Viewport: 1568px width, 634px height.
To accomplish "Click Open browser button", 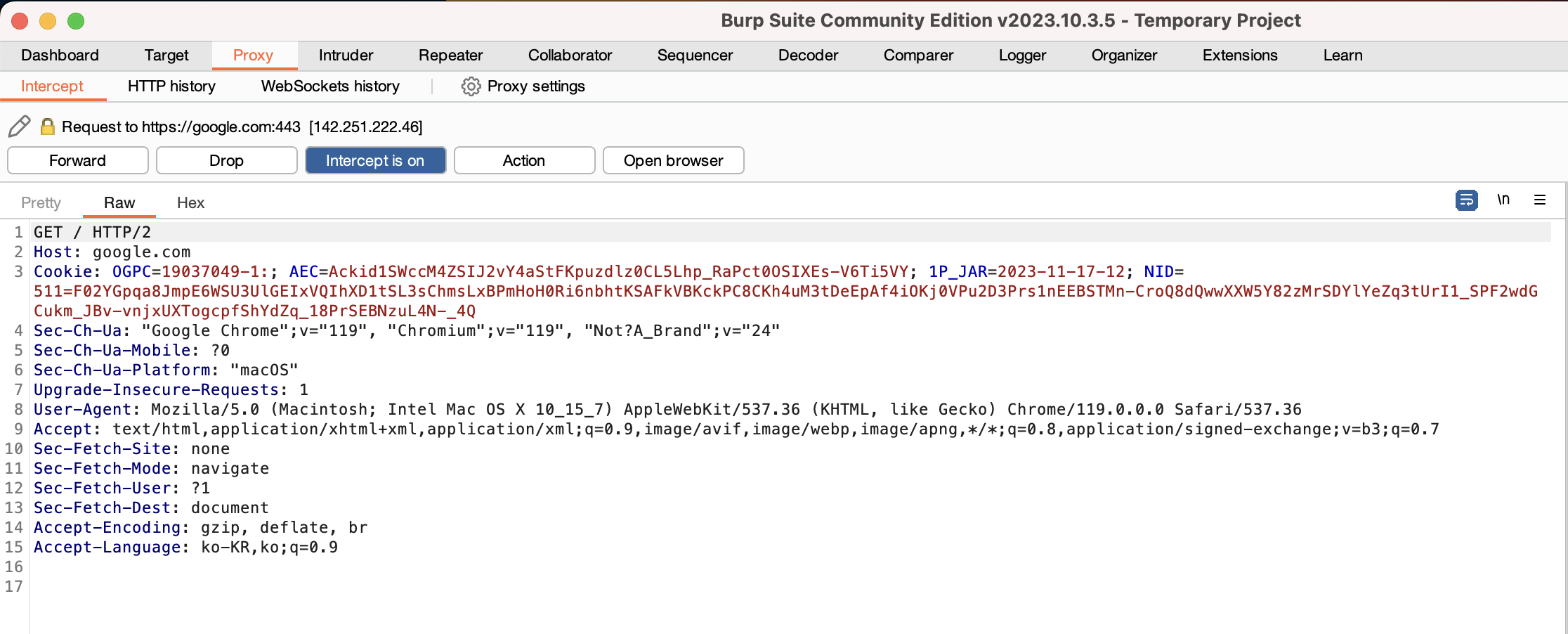I will pyautogui.click(x=673, y=160).
